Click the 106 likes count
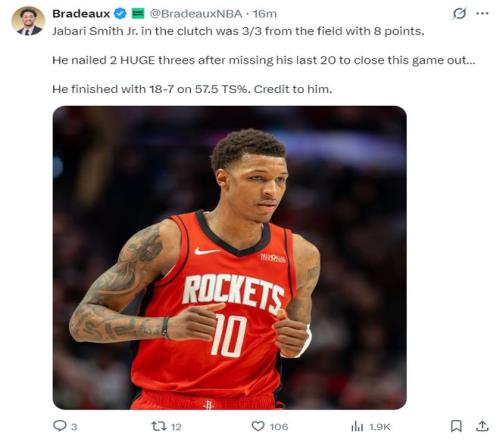This screenshot has height=440, width=500. coord(279,427)
